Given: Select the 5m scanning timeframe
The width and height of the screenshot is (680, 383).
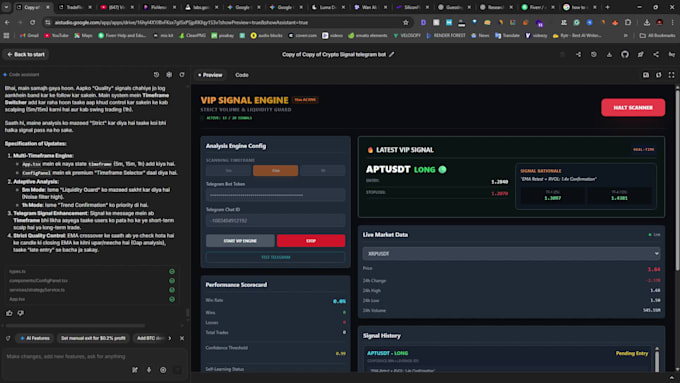Looking at the screenshot, I should click(228, 170).
